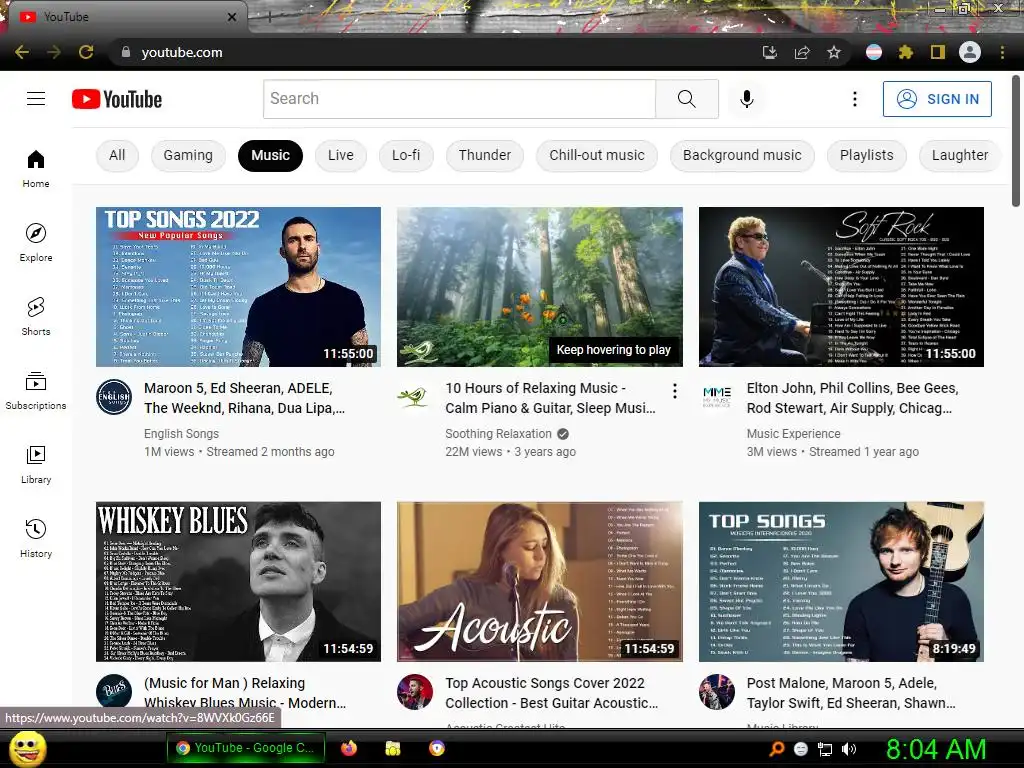Open the Whiskey Blues thumbnail
Image resolution: width=1024 pixels, height=768 pixels.
click(x=238, y=582)
